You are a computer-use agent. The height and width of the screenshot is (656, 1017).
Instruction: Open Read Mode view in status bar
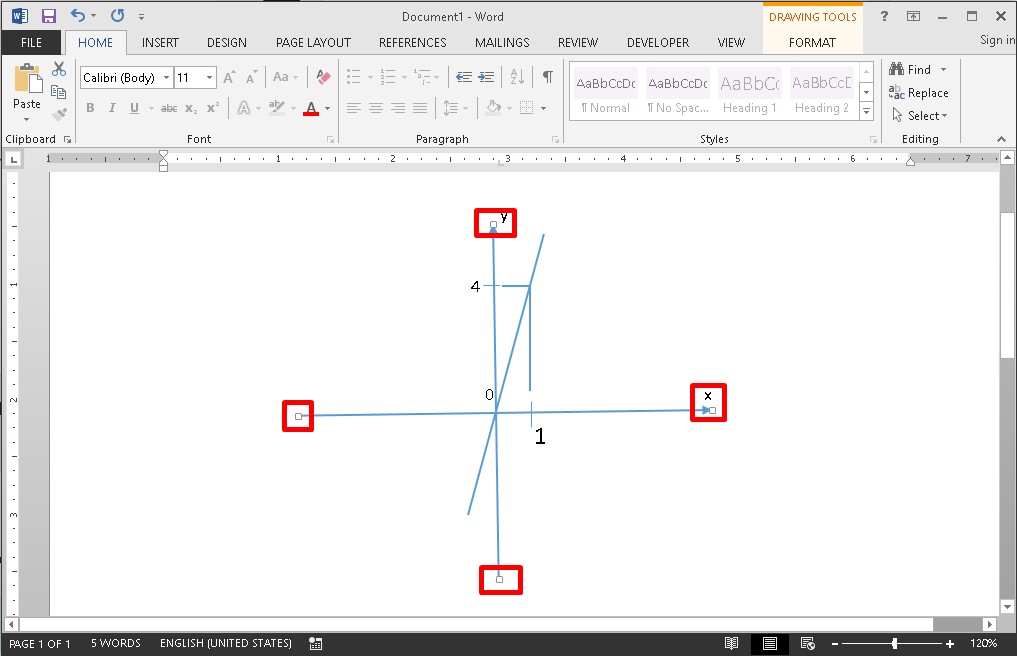[732, 643]
